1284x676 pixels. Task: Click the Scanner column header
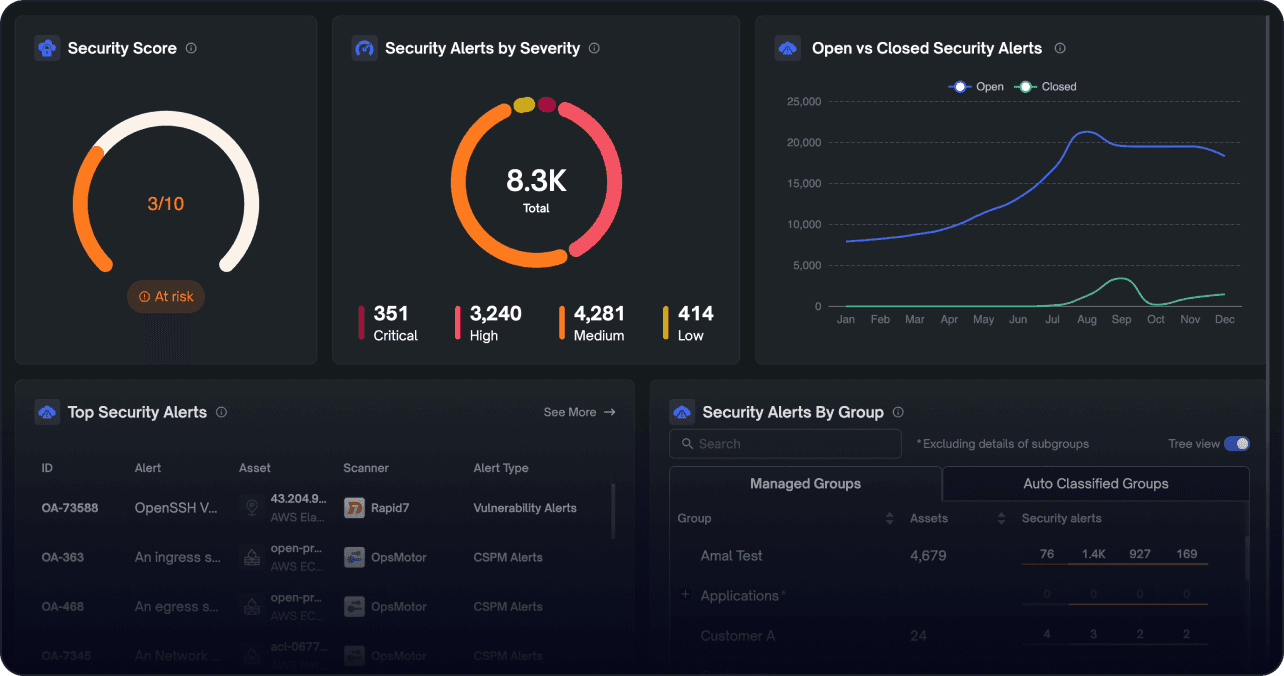(366, 468)
